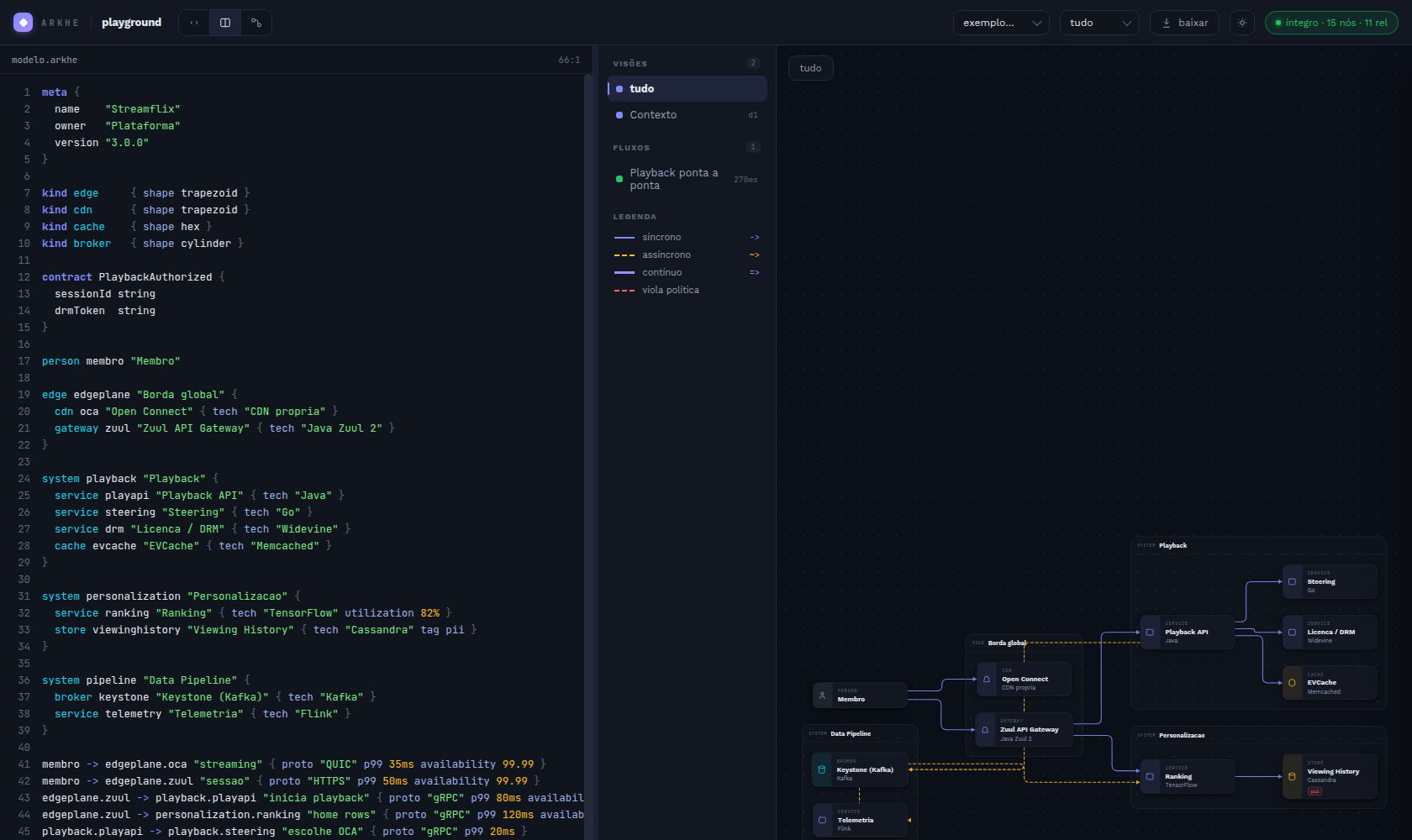Click the green dot beside Playback flow

619,179
